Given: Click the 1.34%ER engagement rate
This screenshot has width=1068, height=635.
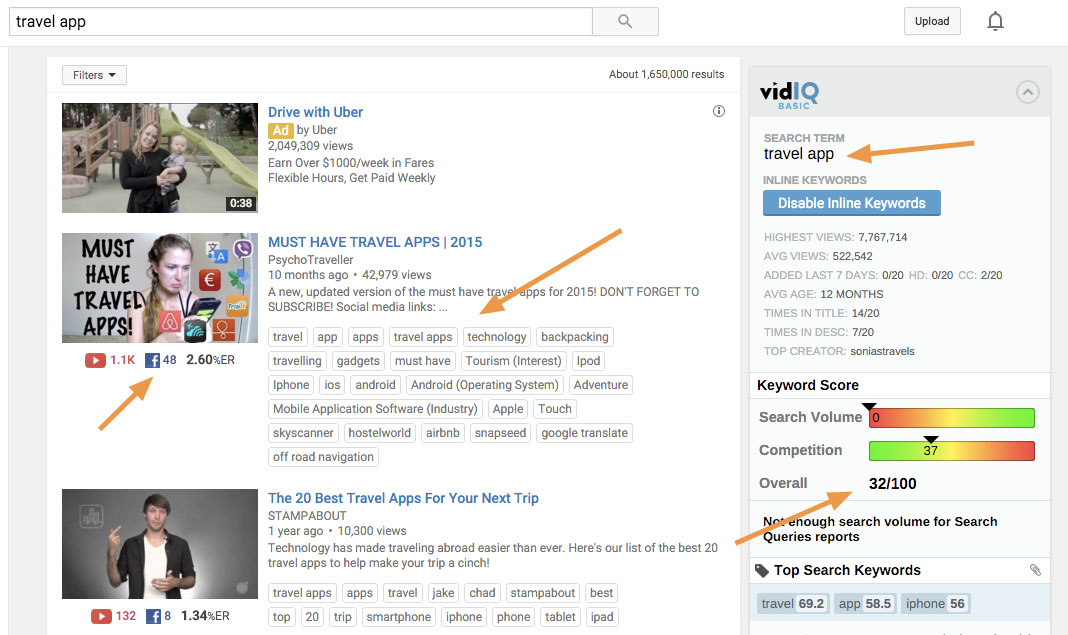Looking at the screenshot, I should point(205,616).
